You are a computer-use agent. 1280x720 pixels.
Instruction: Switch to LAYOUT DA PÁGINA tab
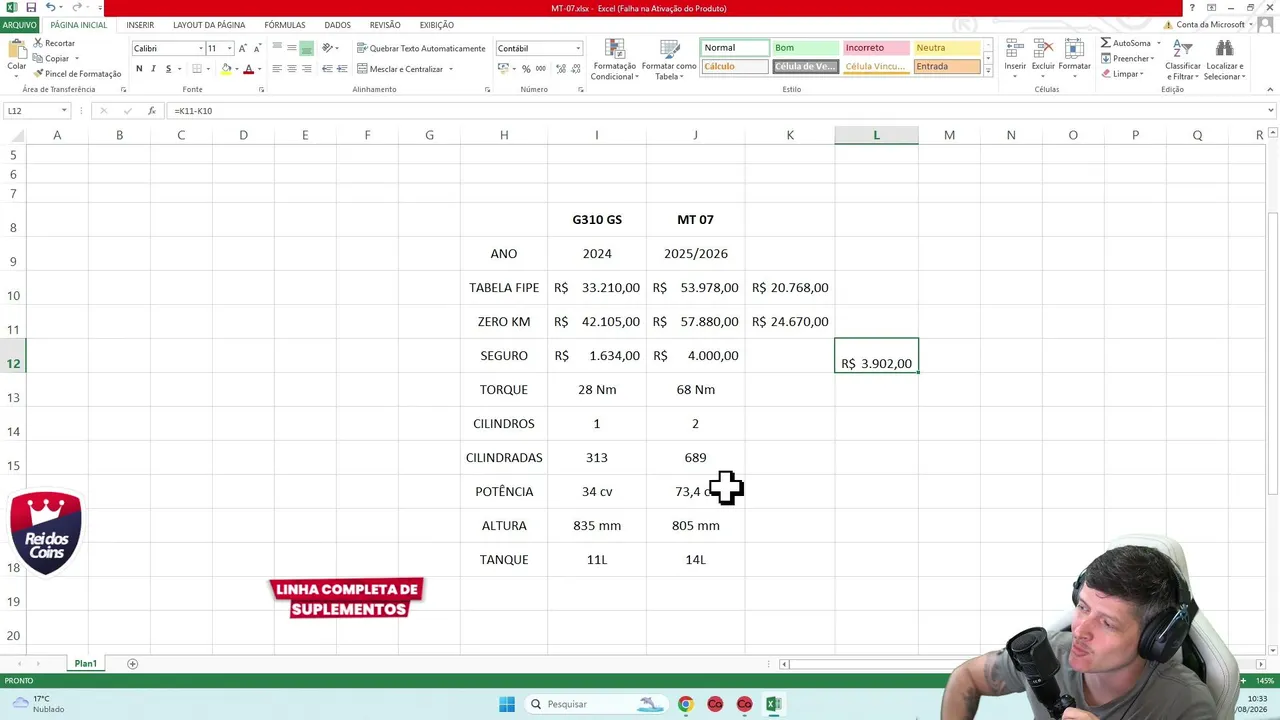(x=209, y=25)
